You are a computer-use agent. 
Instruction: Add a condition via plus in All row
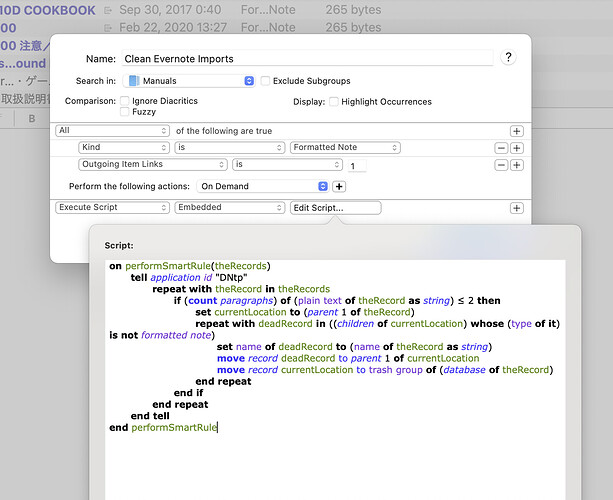(516, 131)
